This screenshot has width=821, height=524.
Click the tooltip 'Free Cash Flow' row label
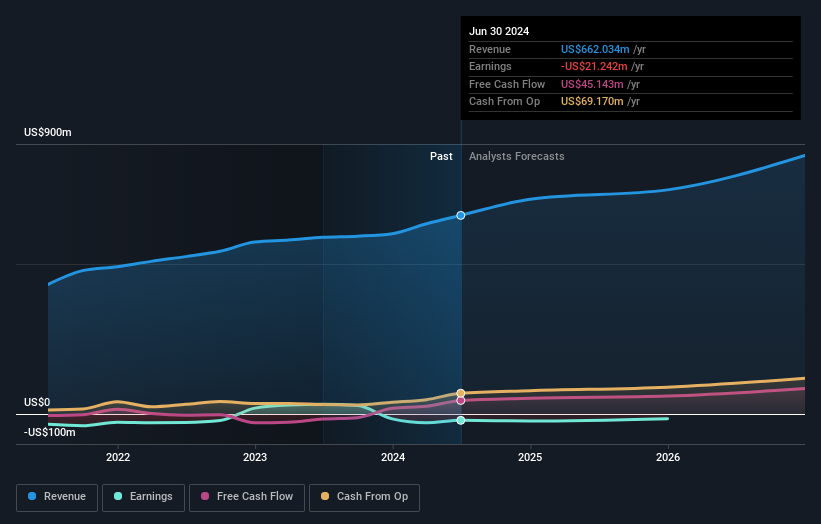pos(507,84)
